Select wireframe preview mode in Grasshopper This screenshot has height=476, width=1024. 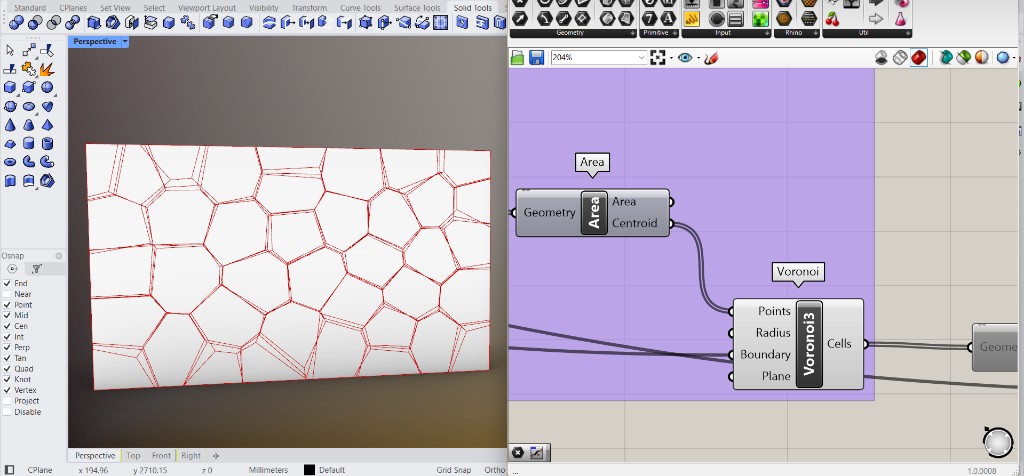[900, 57]
